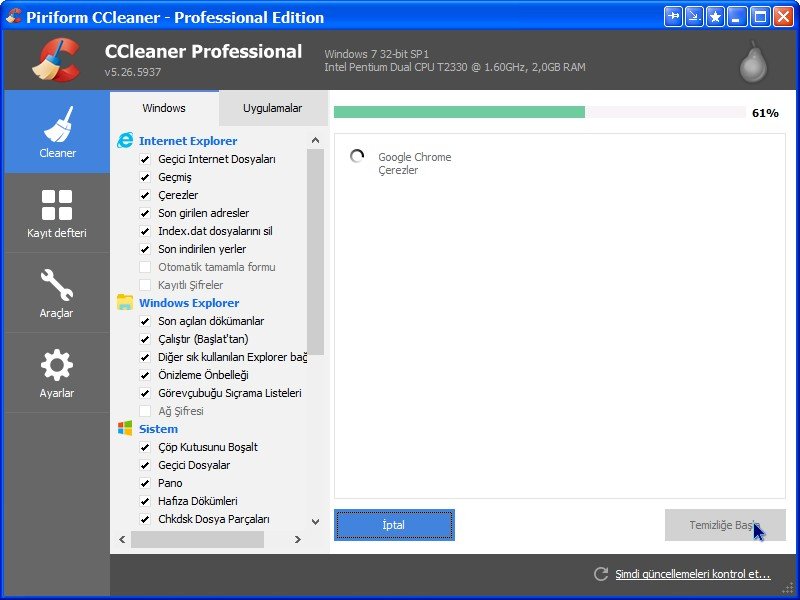Image resolution: width=800 pixels, height=600 pixels.
Task: Click the 61% progress percentage
Action: (765, 113)
